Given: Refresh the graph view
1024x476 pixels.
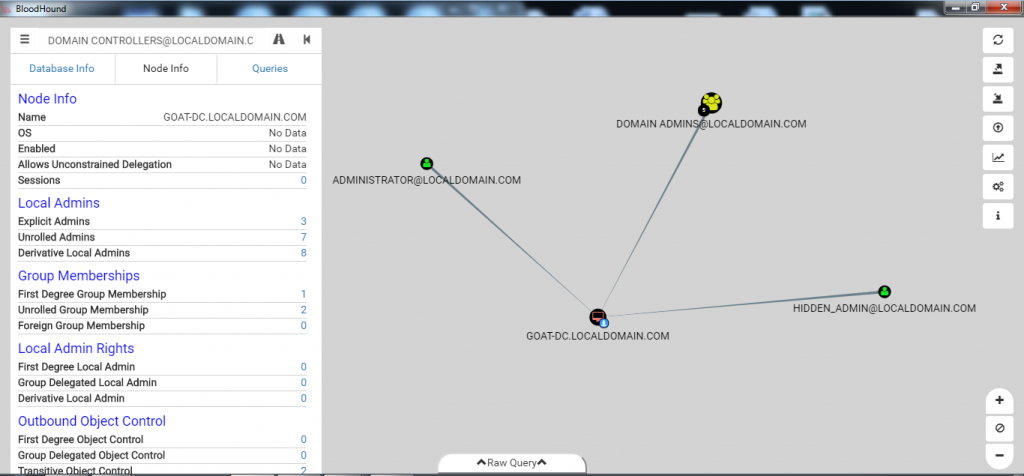Looking at the screenshot, I should point(997,40).
